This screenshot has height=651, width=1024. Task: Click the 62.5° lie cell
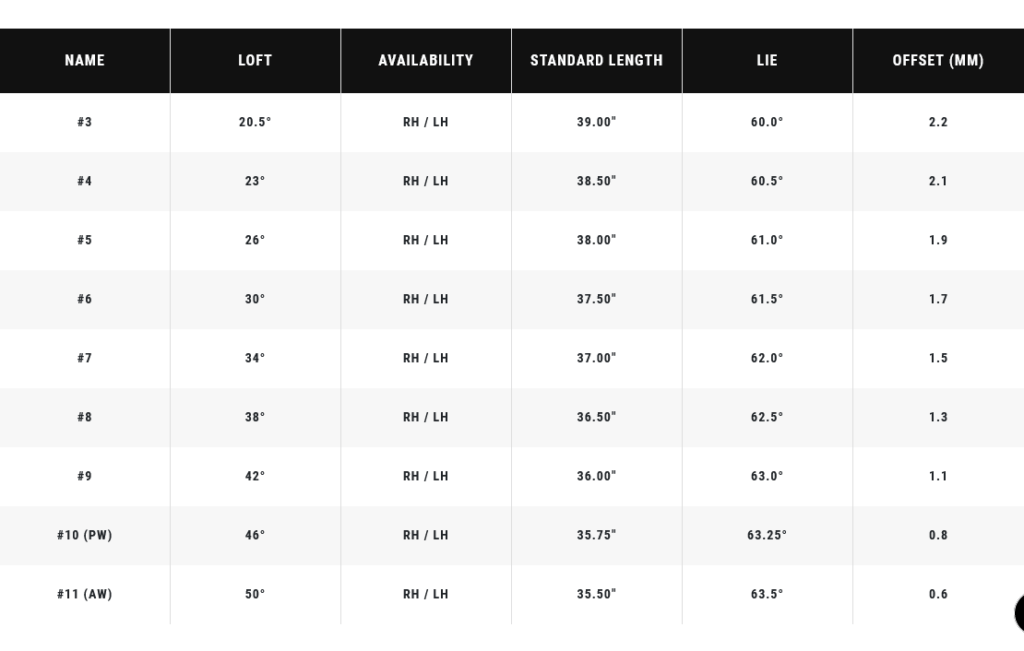click(767, 417)
